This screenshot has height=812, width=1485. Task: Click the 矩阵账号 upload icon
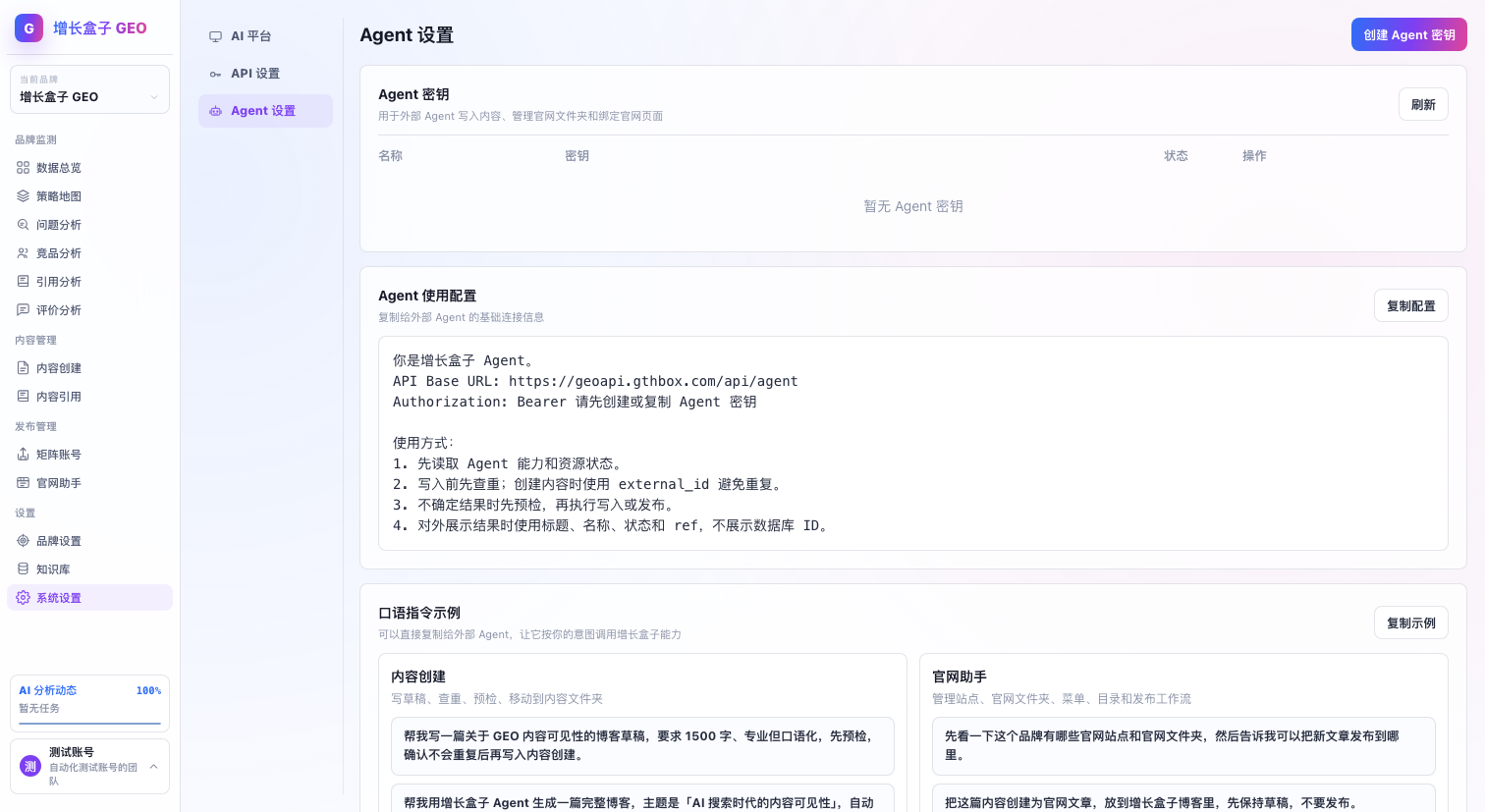23,455
